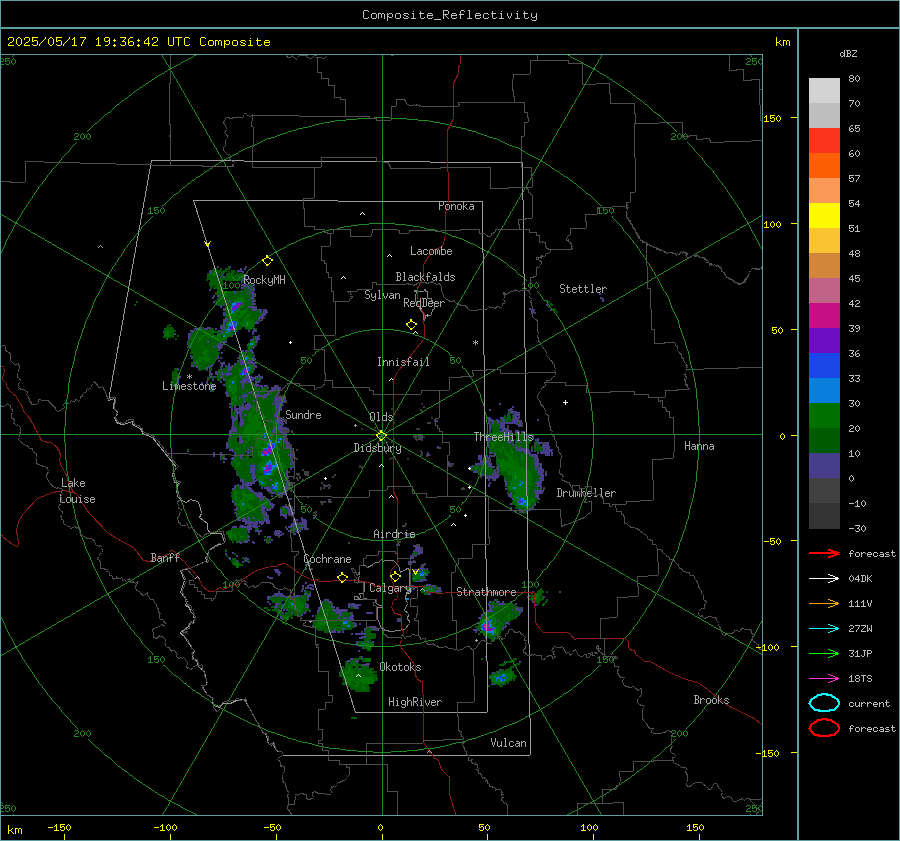Viewport: 900px width, 841px height.
Task: Click the Lacombe city label
Action: 431,251
